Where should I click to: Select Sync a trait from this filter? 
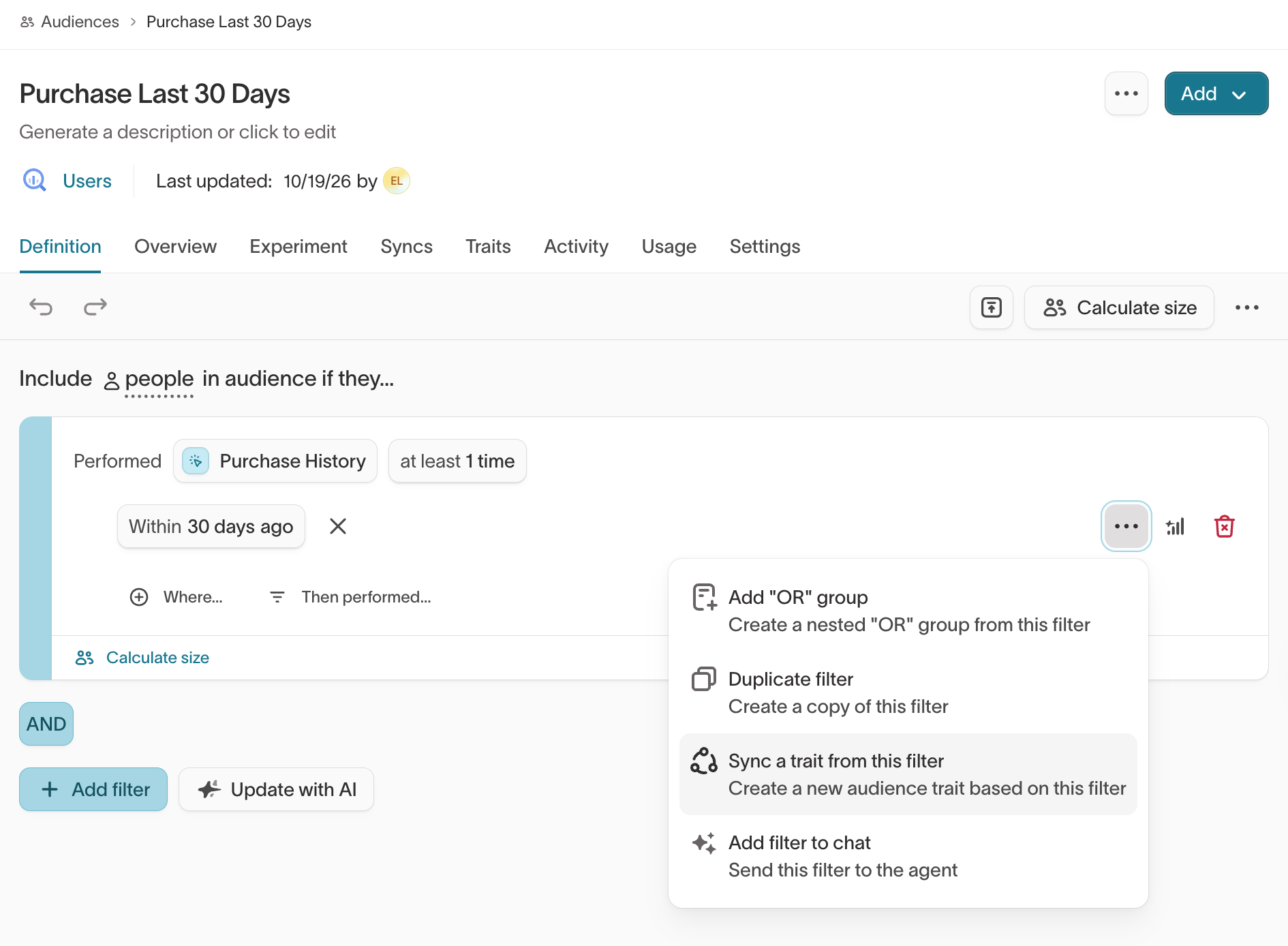[x=908, y=774]
